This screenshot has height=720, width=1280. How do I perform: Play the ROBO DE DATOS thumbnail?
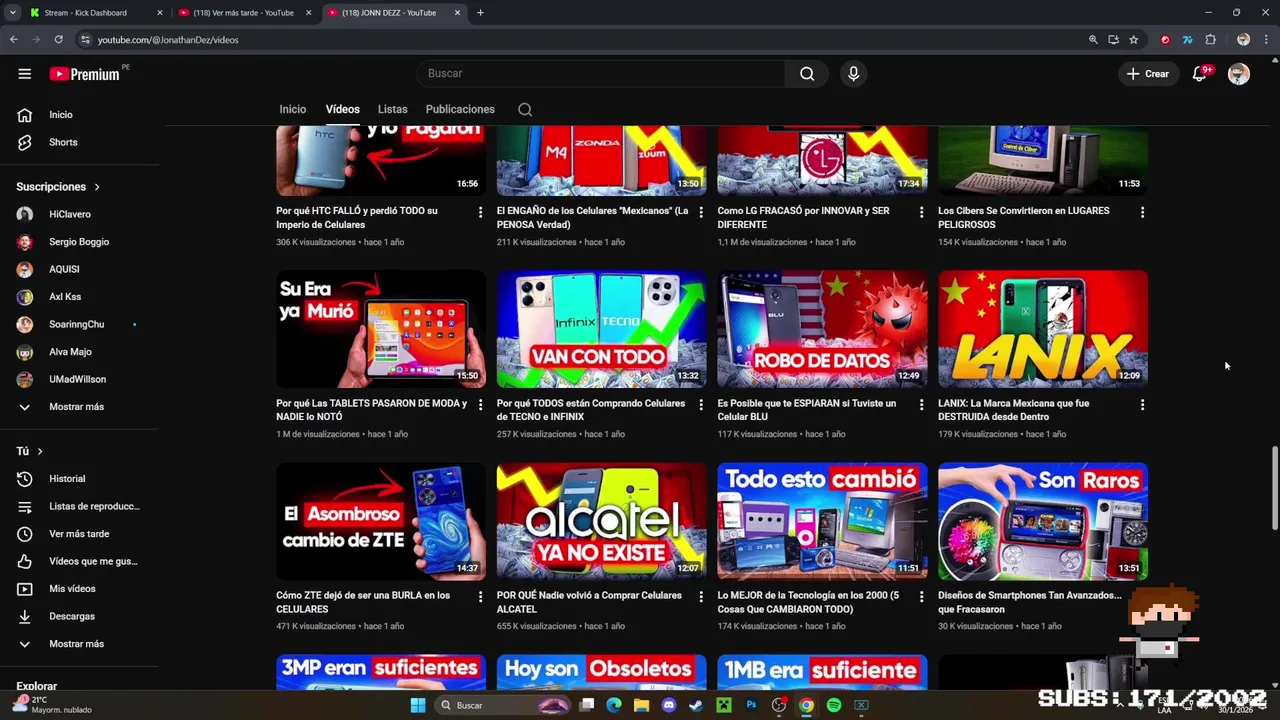click(x=822, y=329)
